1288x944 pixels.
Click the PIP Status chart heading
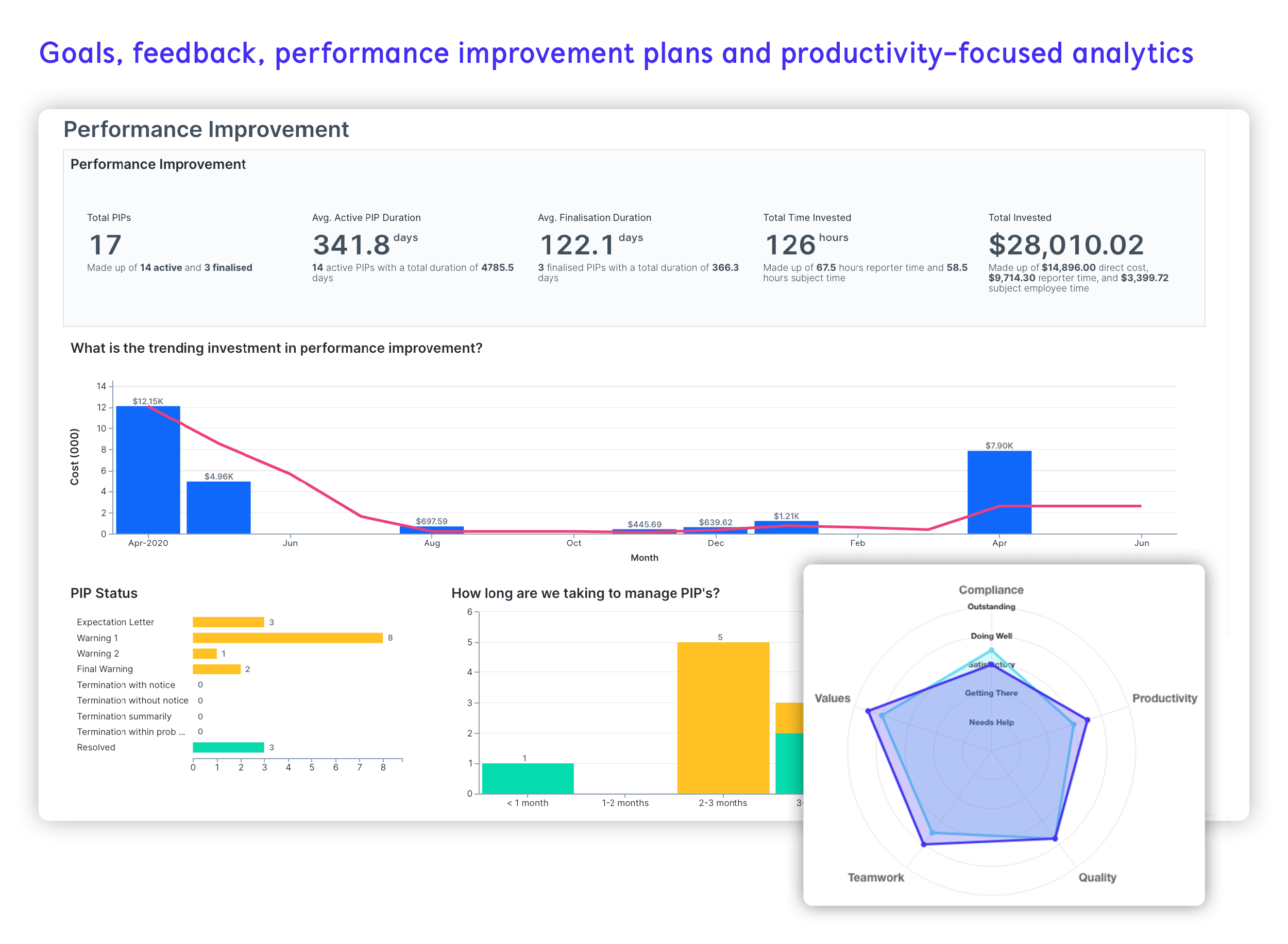[104, 593]
